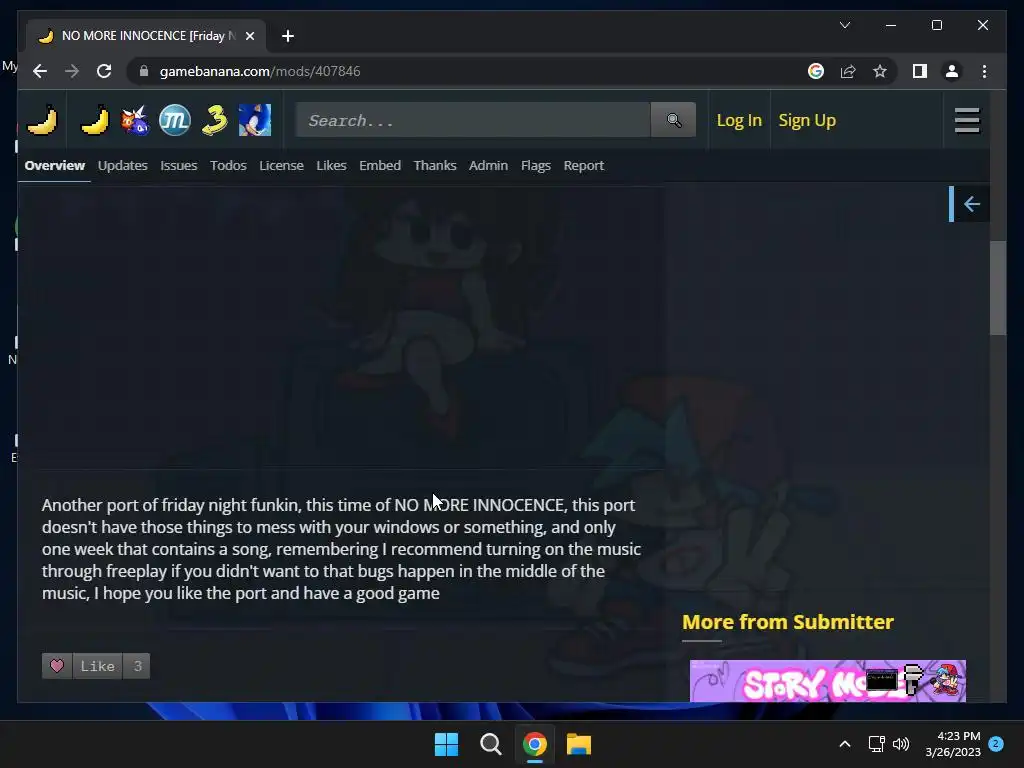
Task: Click the like count 3
Action: click(137, 666)
